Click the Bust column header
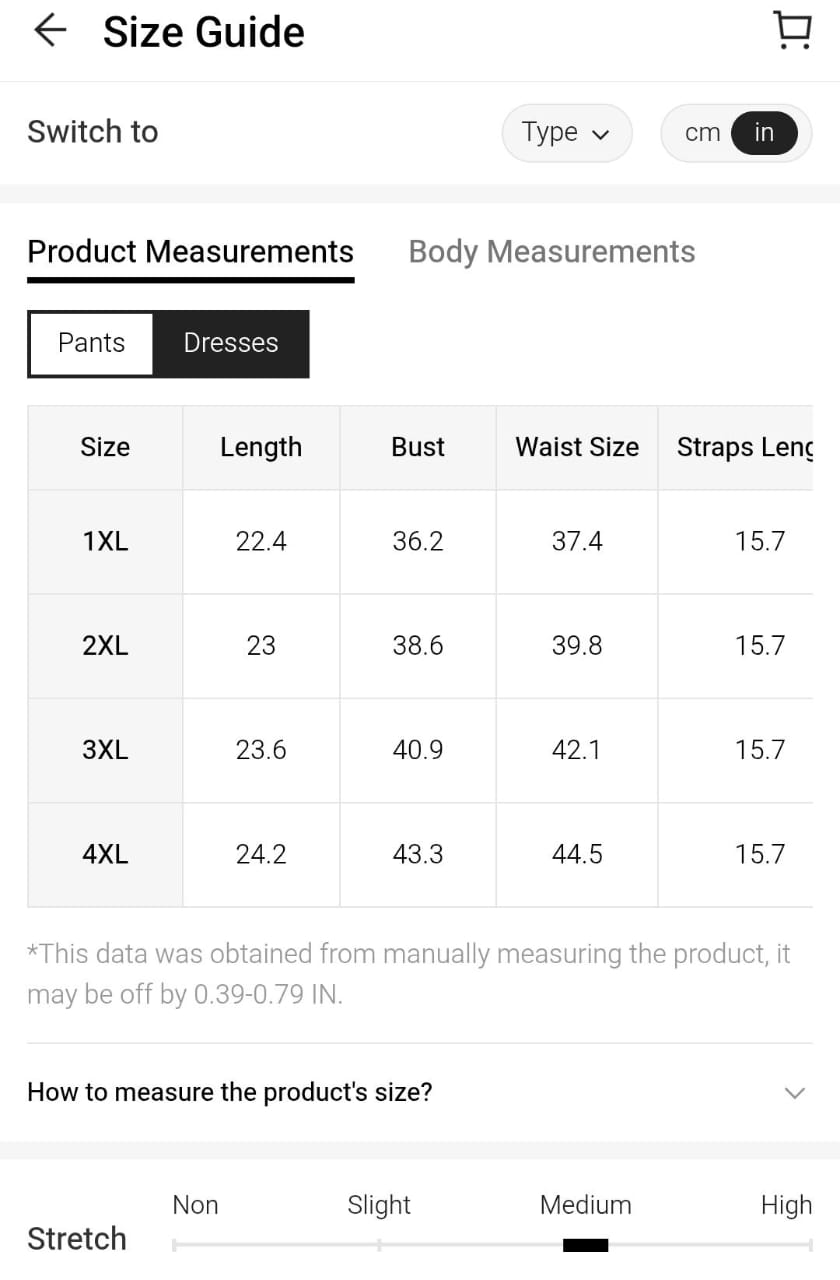Image resolution: width=840 pixels, height=1280 pixels. pos(418,447)
